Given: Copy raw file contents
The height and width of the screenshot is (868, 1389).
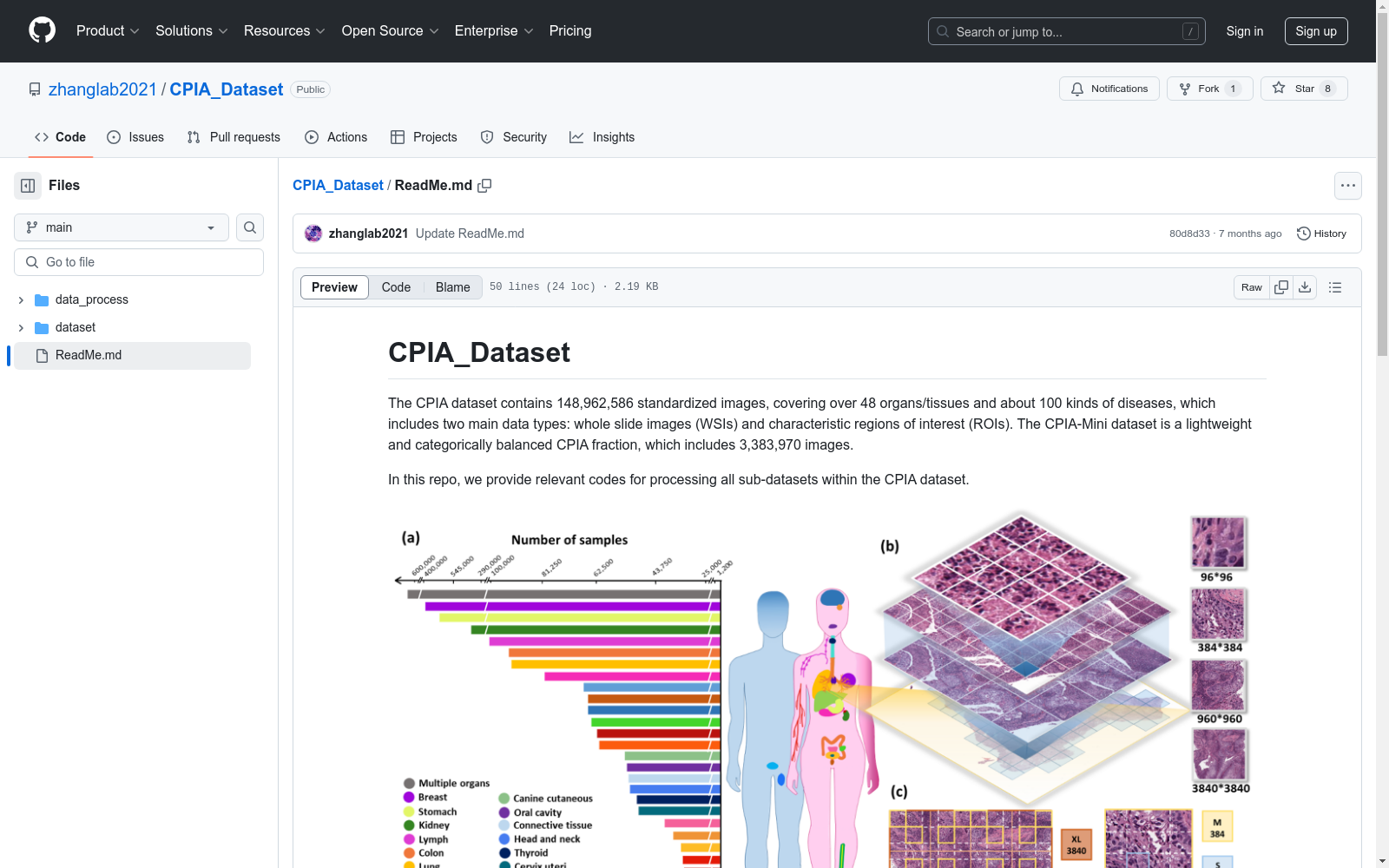Looking at the screenshot, I should (1281, 286).
